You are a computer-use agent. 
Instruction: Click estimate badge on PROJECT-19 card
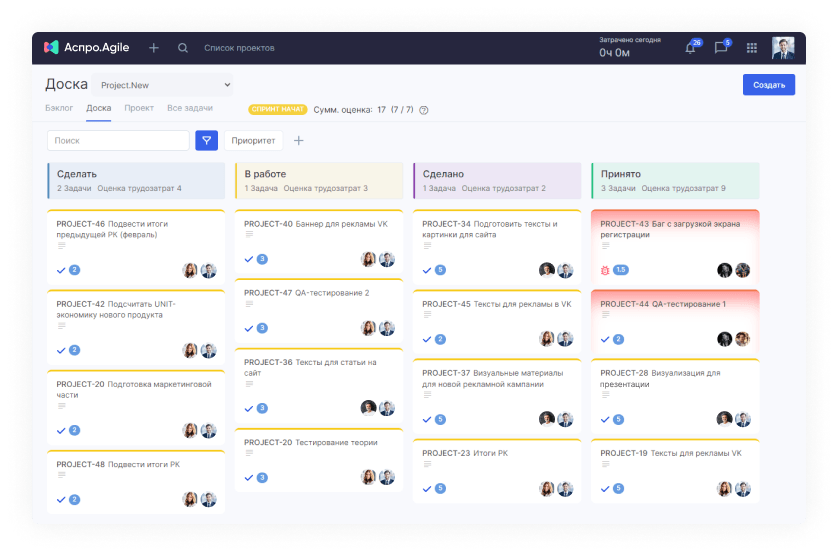pos(618,489)
